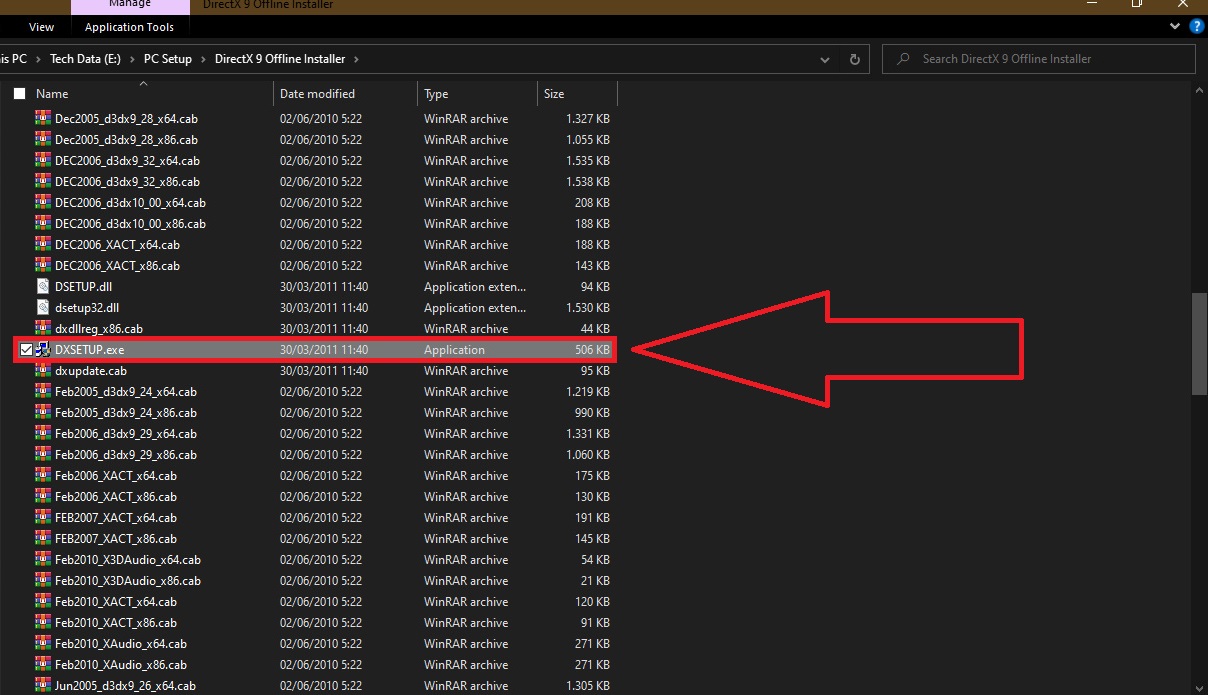This screenshot has height=695, width=1208.
Task: Click the archive icon of Feb2005_d3dx9_24_x64.cab
Action: (x=43, y=391)
